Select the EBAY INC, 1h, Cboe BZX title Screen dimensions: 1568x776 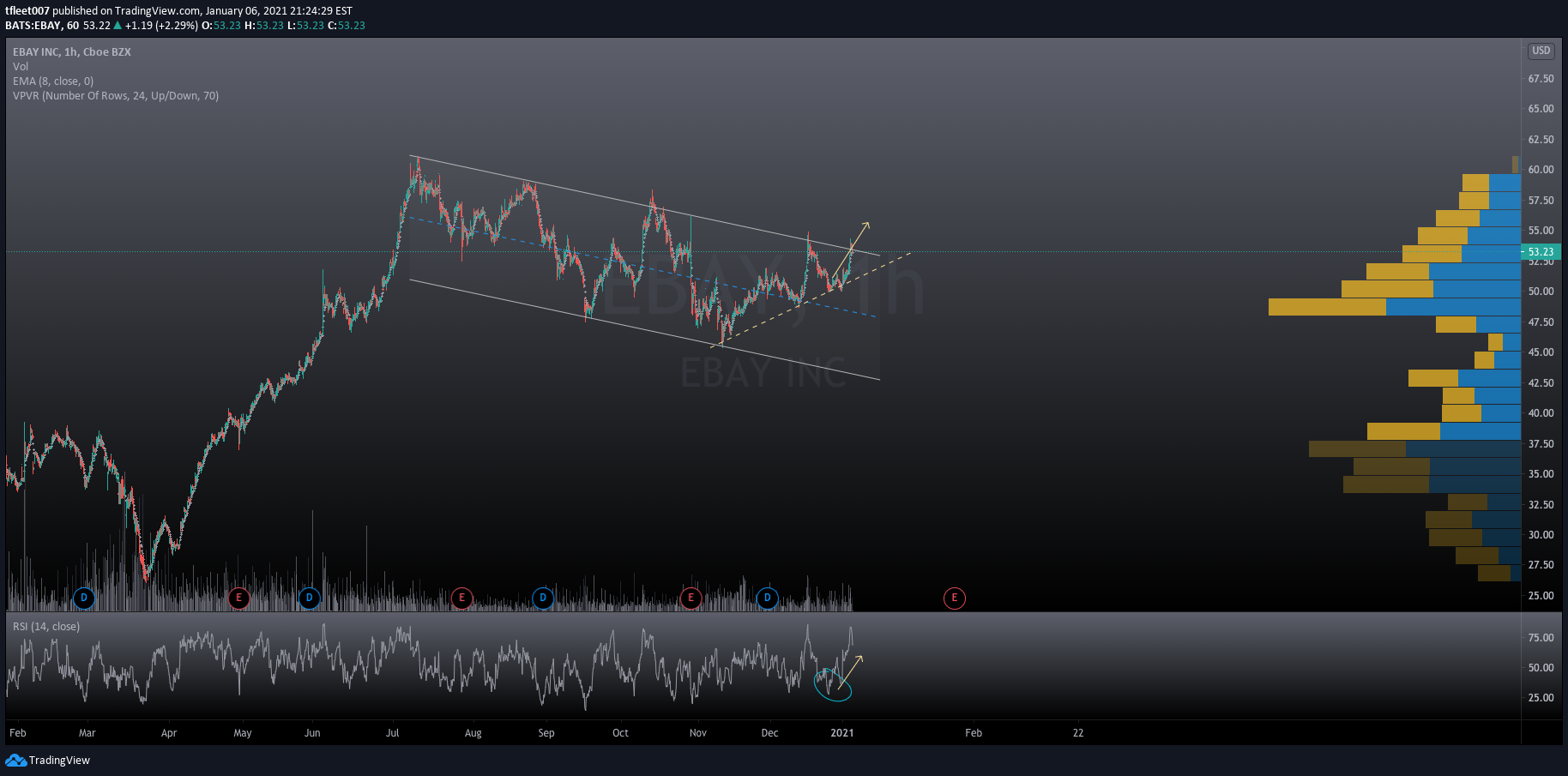pyautogui.click(x=72, y=52)
